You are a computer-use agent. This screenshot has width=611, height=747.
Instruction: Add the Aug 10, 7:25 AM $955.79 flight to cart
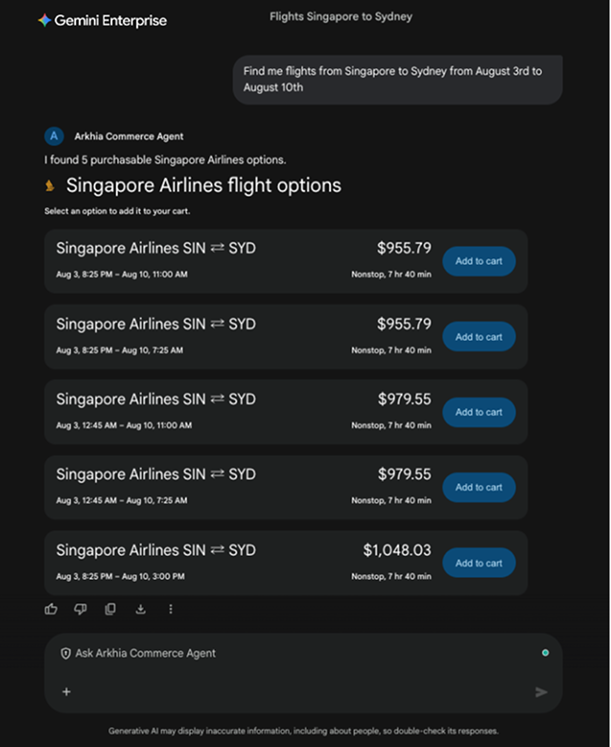click(x=479, y=337)
